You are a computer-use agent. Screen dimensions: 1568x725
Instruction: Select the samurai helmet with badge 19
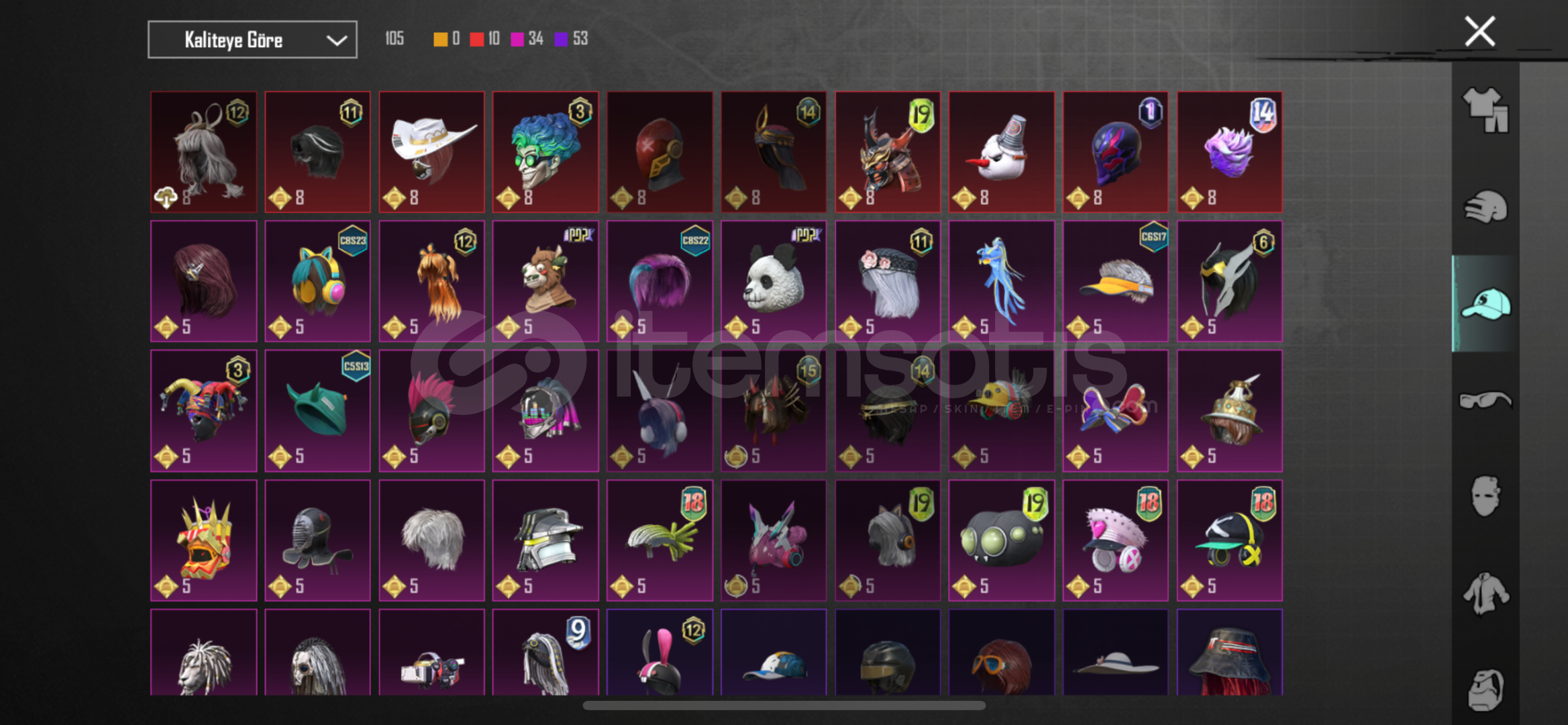pos(888,152)
